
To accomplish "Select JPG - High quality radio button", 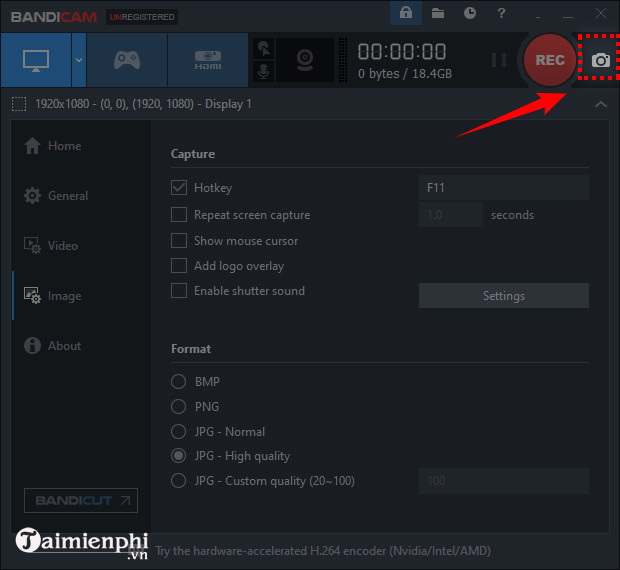I will 178,456.
